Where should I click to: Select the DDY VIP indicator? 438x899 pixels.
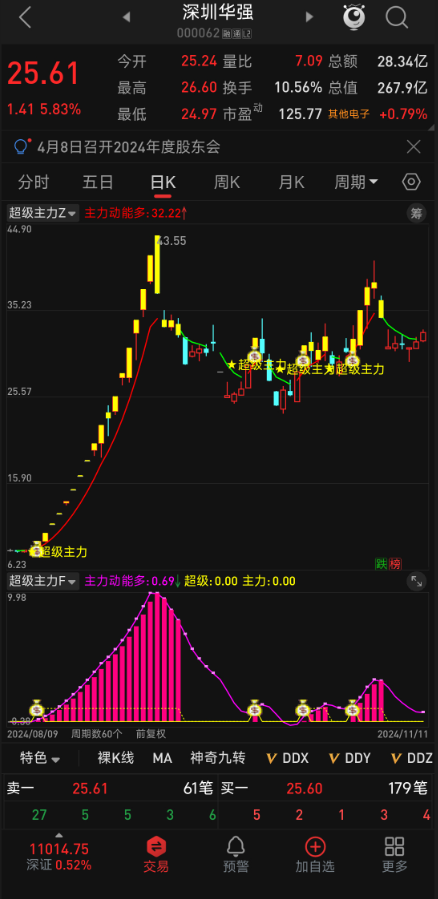click(x=350, y=758)
